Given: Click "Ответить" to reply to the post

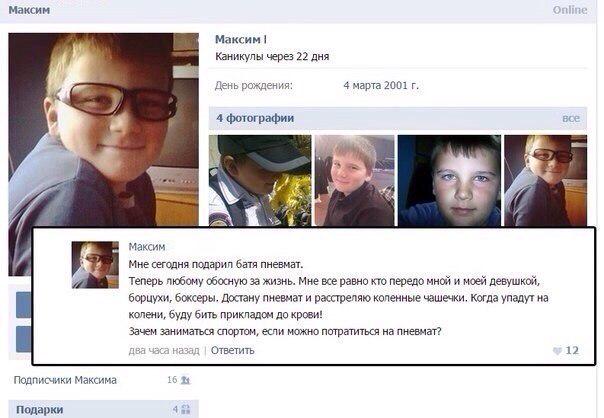Looking at the screenshot, I should [x=233, y=350].
